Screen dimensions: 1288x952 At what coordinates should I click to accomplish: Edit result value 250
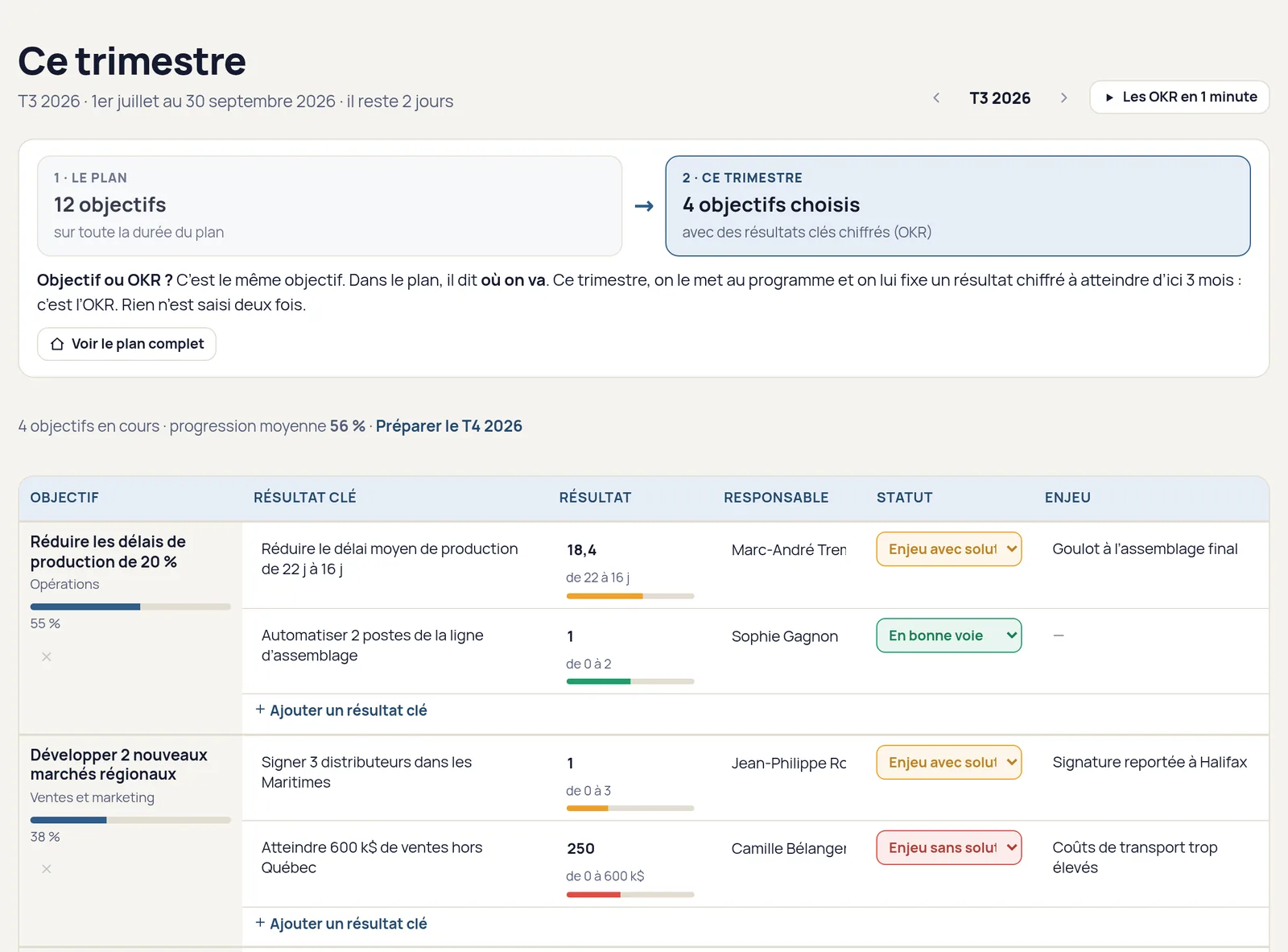tap(581, 849)
